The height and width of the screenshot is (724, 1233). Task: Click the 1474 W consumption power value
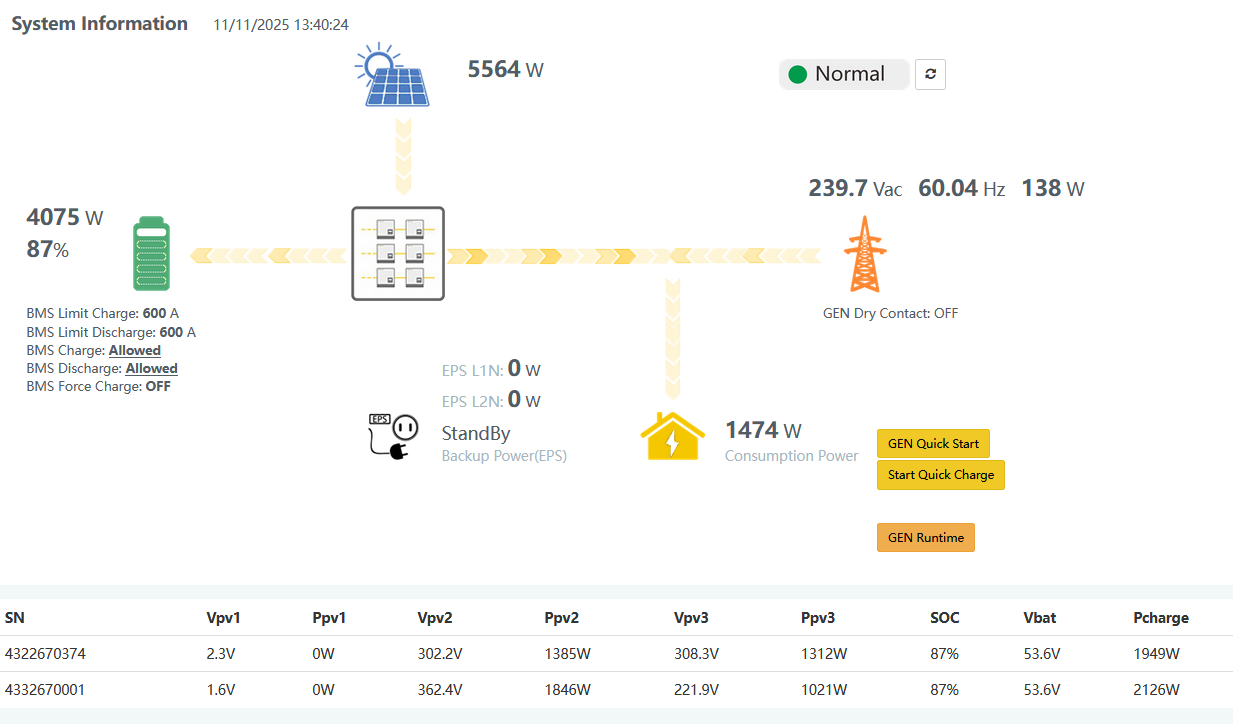coord(763,430)
